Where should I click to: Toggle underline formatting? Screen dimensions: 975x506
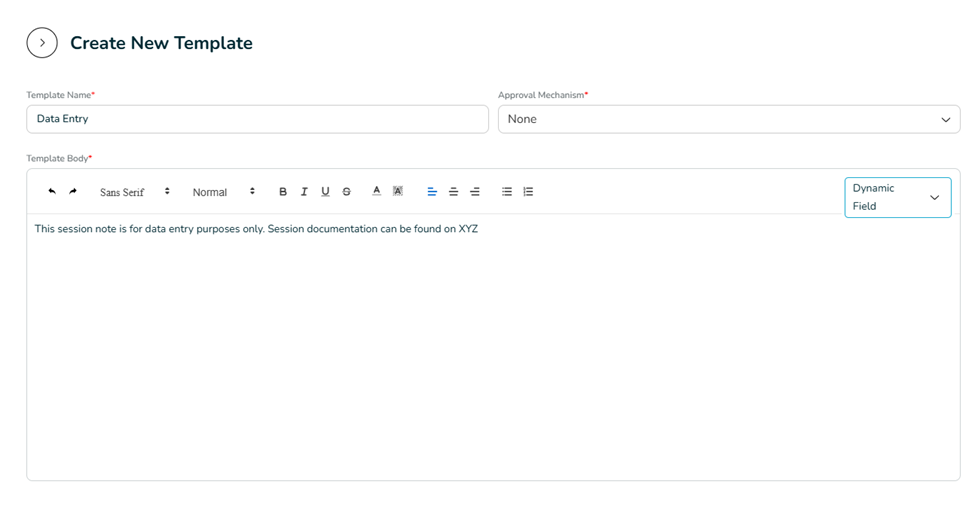pyautogui.click(x=325, y=192)
